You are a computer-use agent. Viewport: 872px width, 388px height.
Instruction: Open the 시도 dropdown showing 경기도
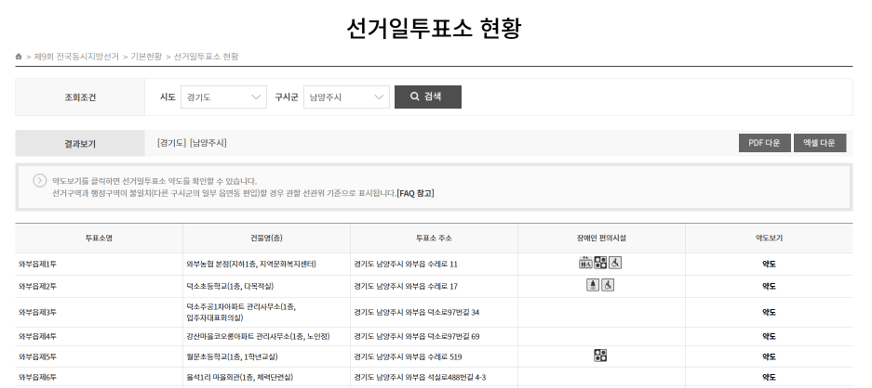[224, 97]
